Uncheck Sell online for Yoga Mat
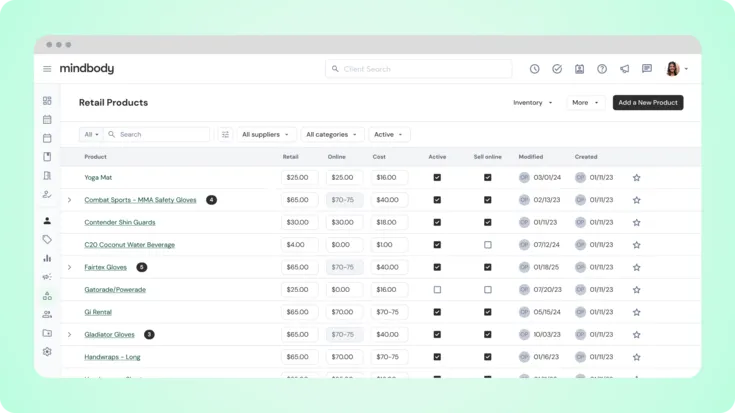 pos(488,177)
